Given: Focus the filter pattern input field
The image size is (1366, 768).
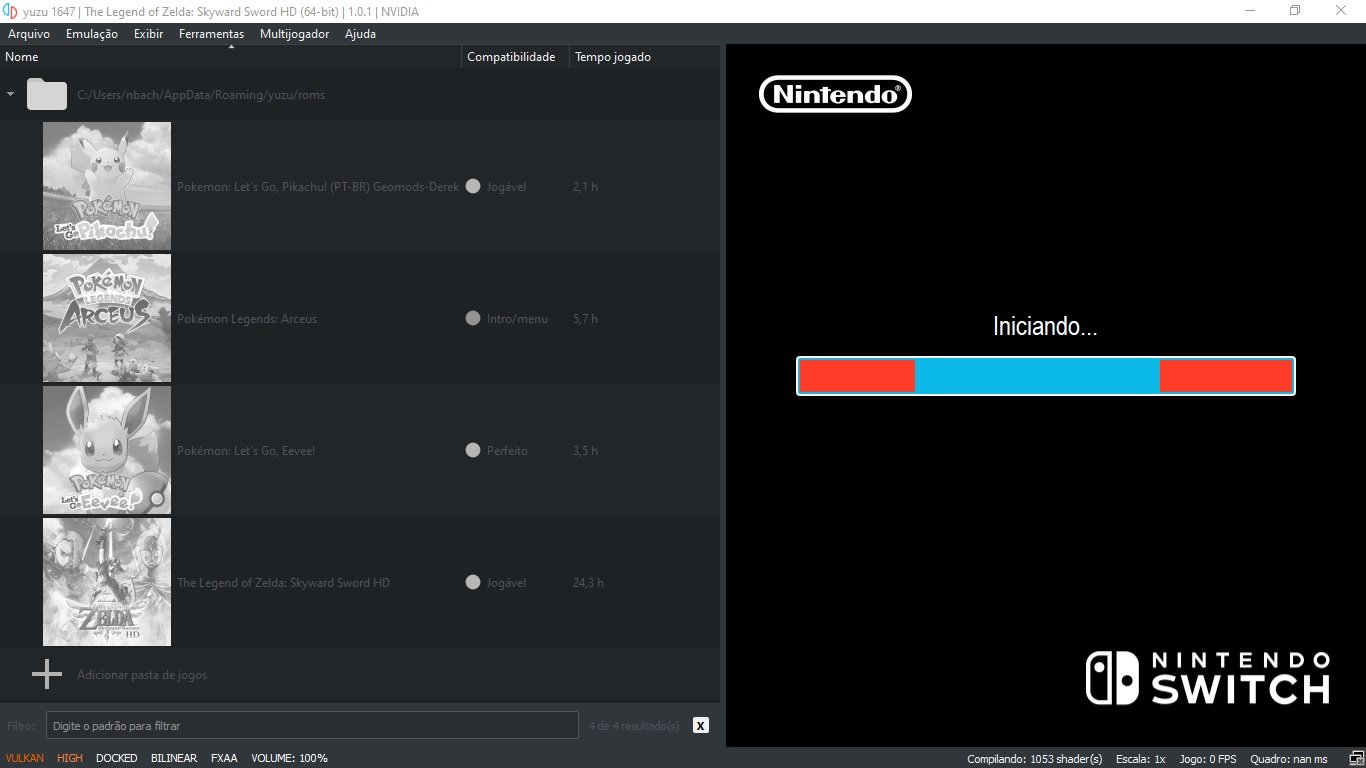Looking at the screenshot, I should tap(312, 725).
